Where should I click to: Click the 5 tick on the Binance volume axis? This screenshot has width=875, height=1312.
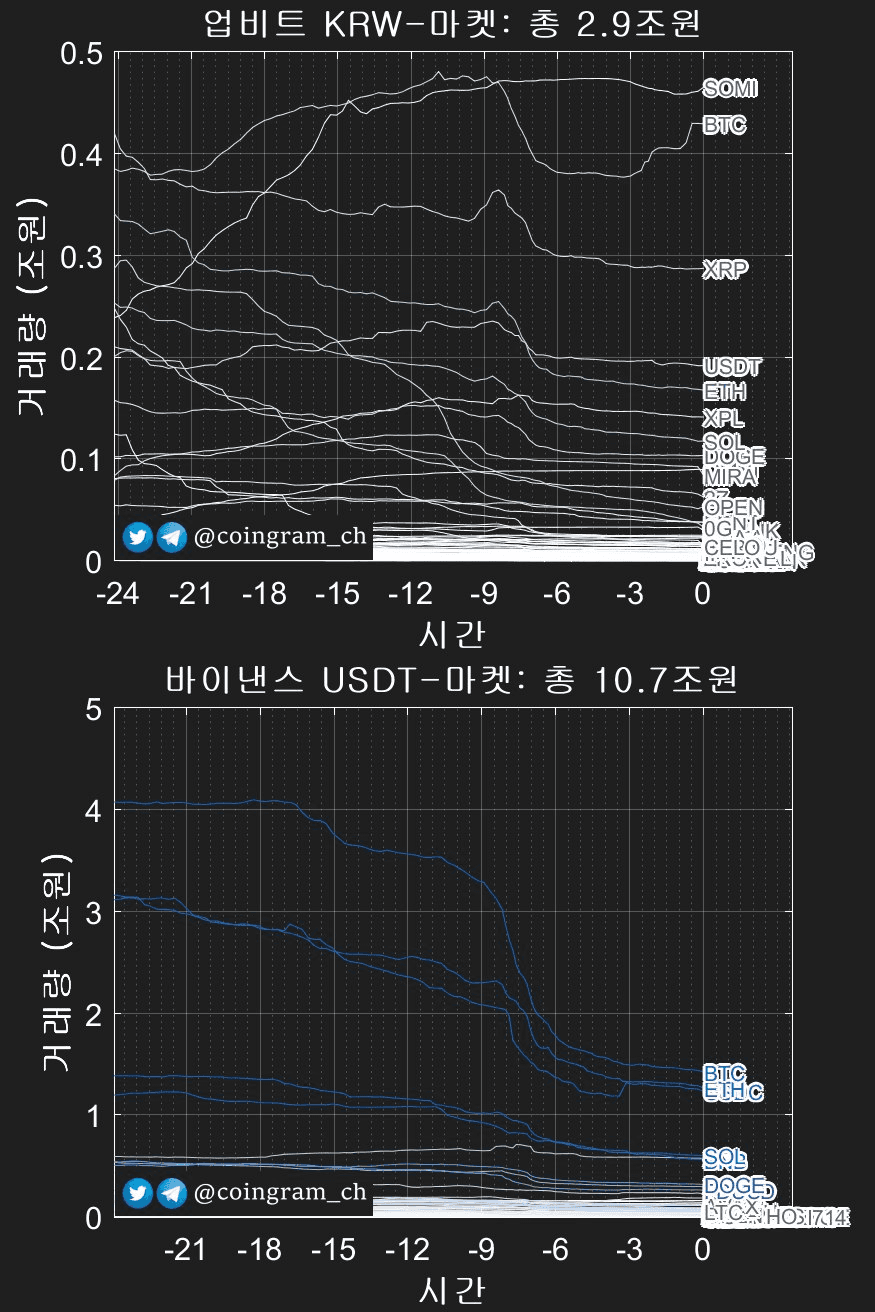(95, 710)
